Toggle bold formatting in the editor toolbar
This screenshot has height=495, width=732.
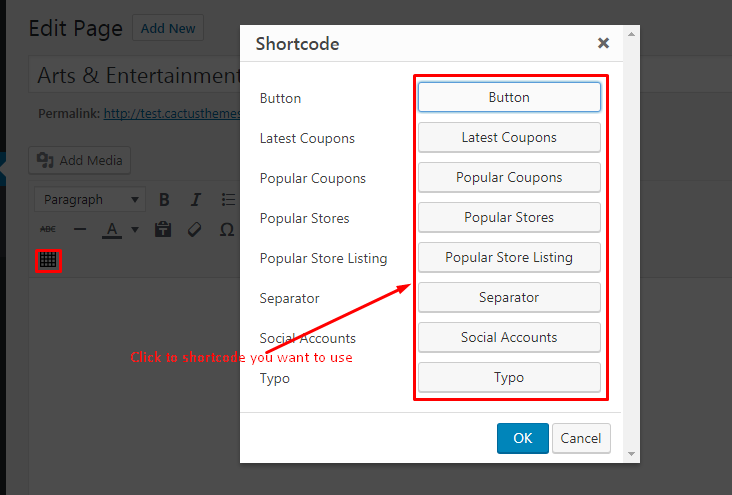[x=165, y=200]
